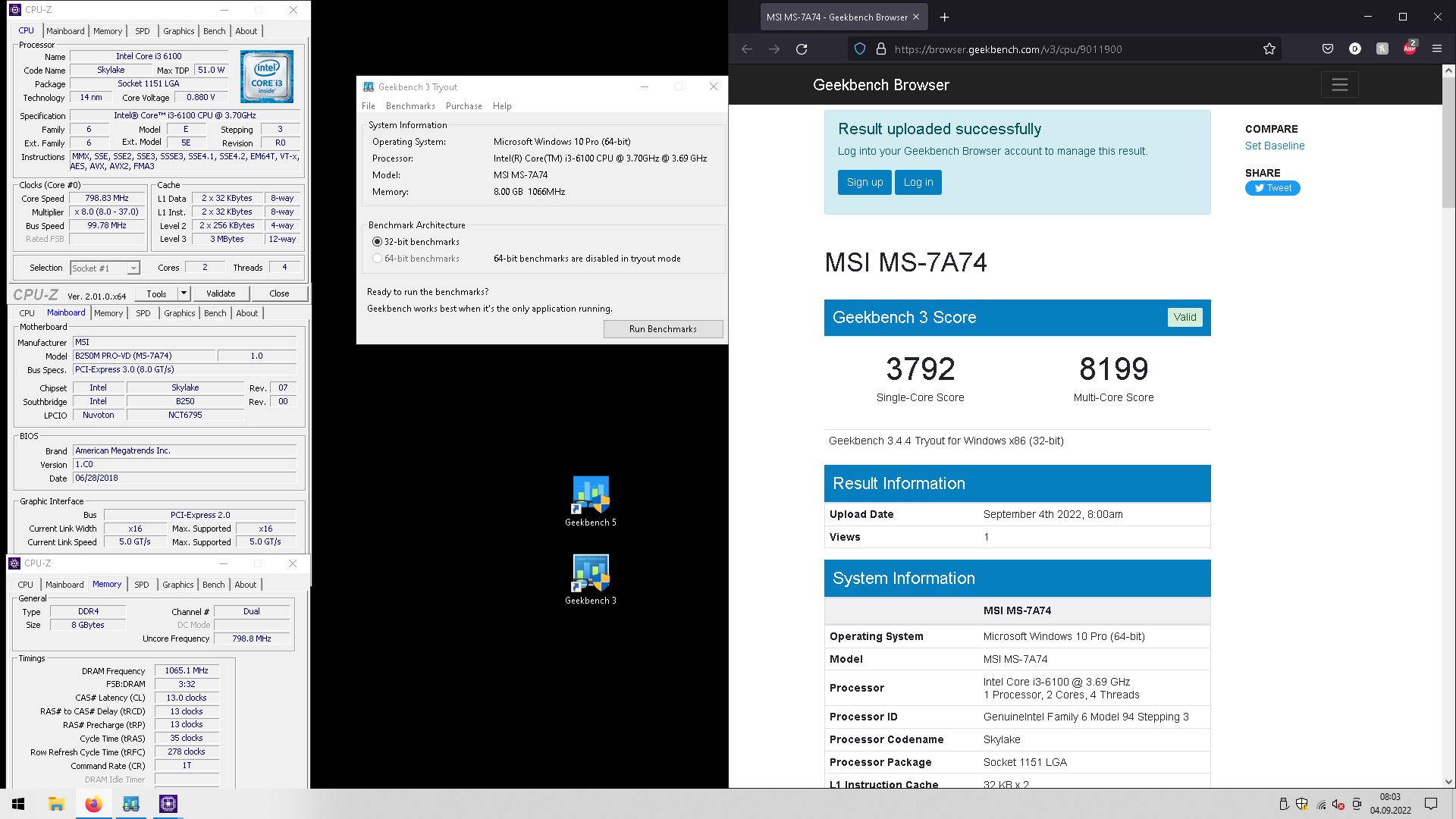Click the CPU-Z Tools button
The height and width of the screenshot is (819, 1456).
coord(157,293)
